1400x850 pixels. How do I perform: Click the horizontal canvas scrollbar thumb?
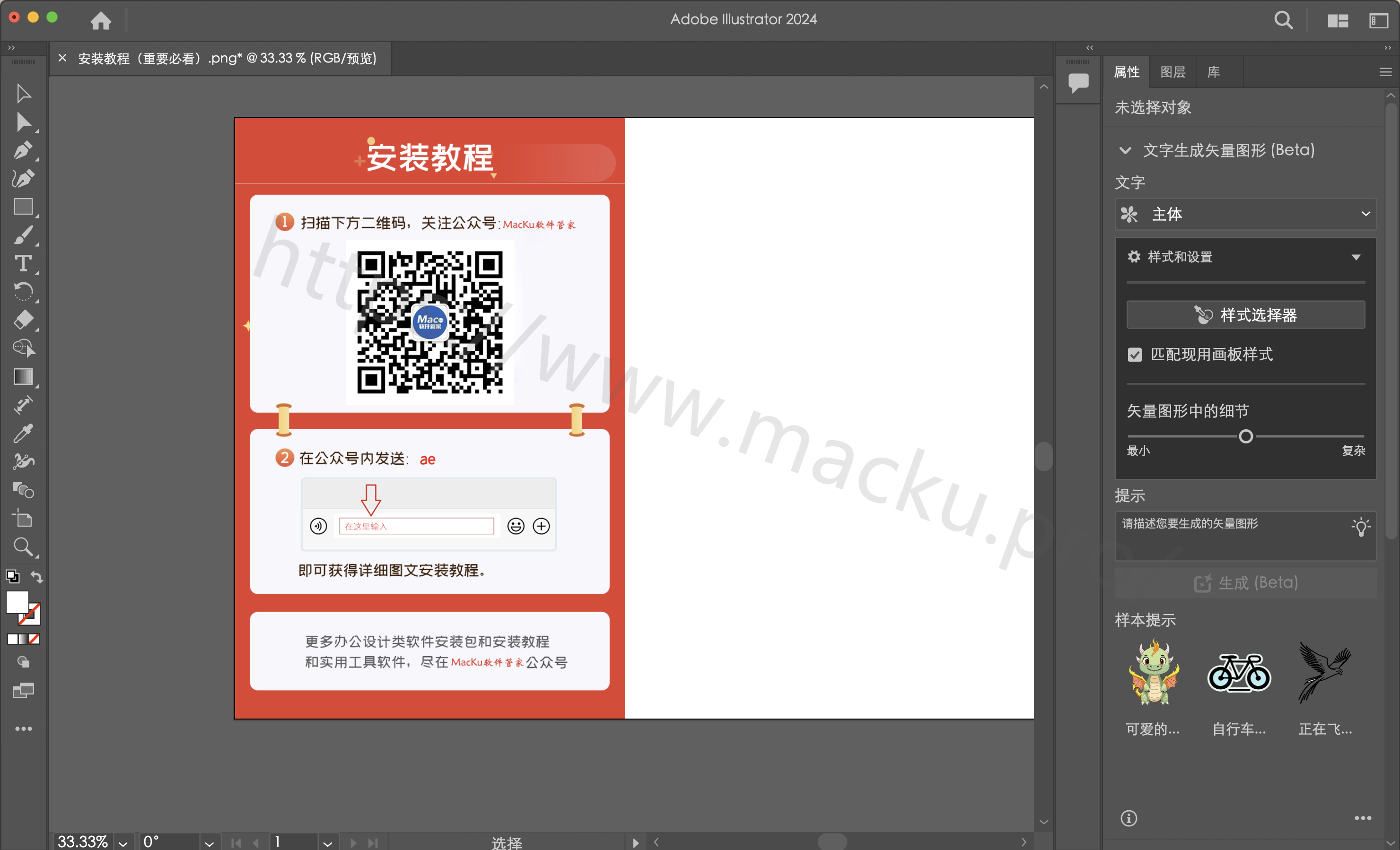[832, 841]
